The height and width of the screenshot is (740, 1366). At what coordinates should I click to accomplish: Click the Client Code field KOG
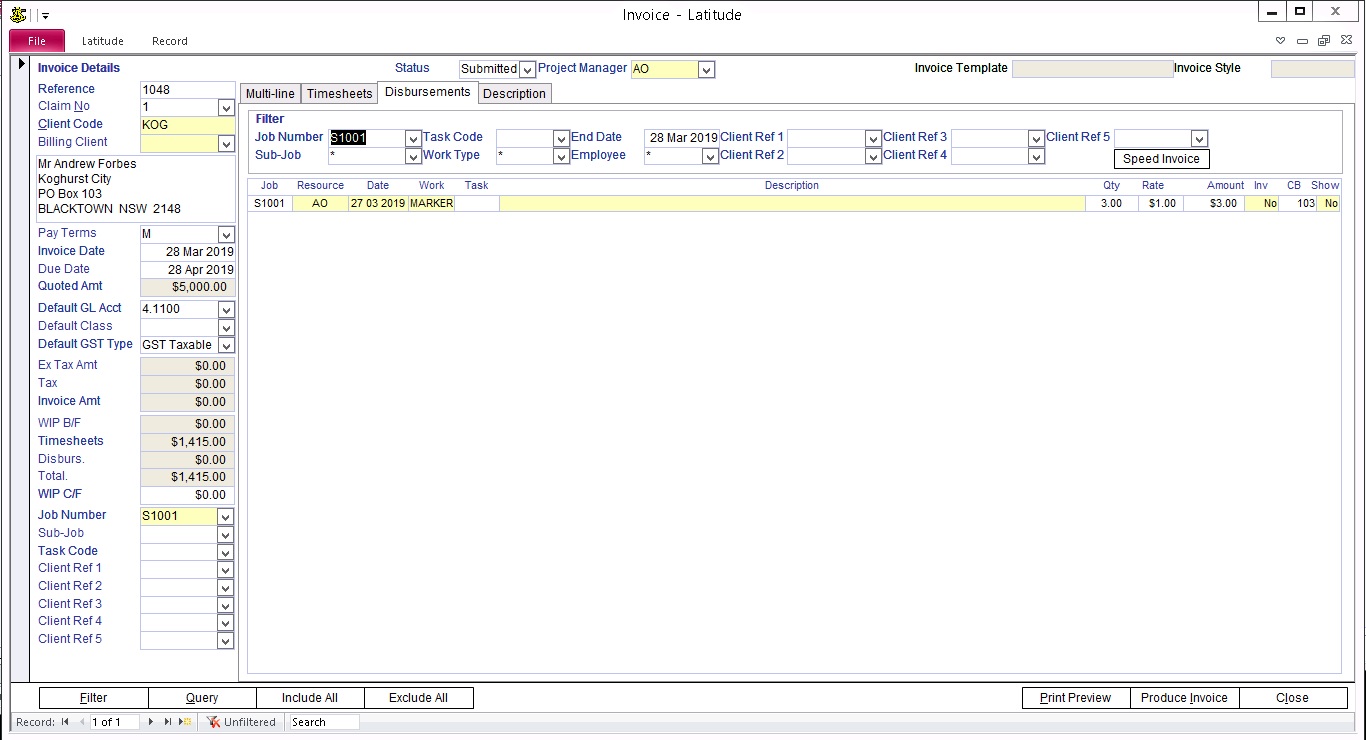pos(187,125)
